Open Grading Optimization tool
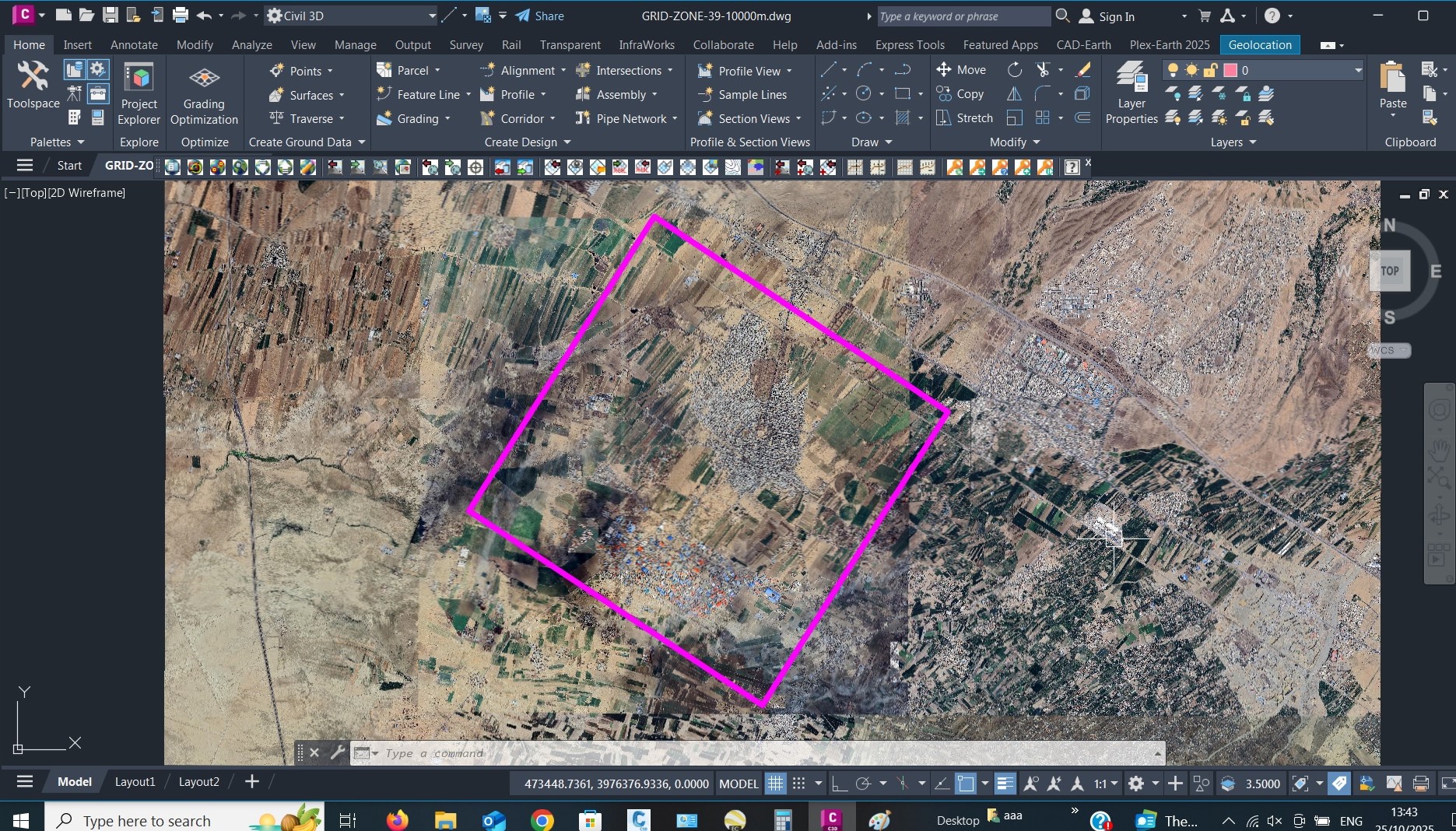Screen dimensions: 1456x831 [204, 93]
